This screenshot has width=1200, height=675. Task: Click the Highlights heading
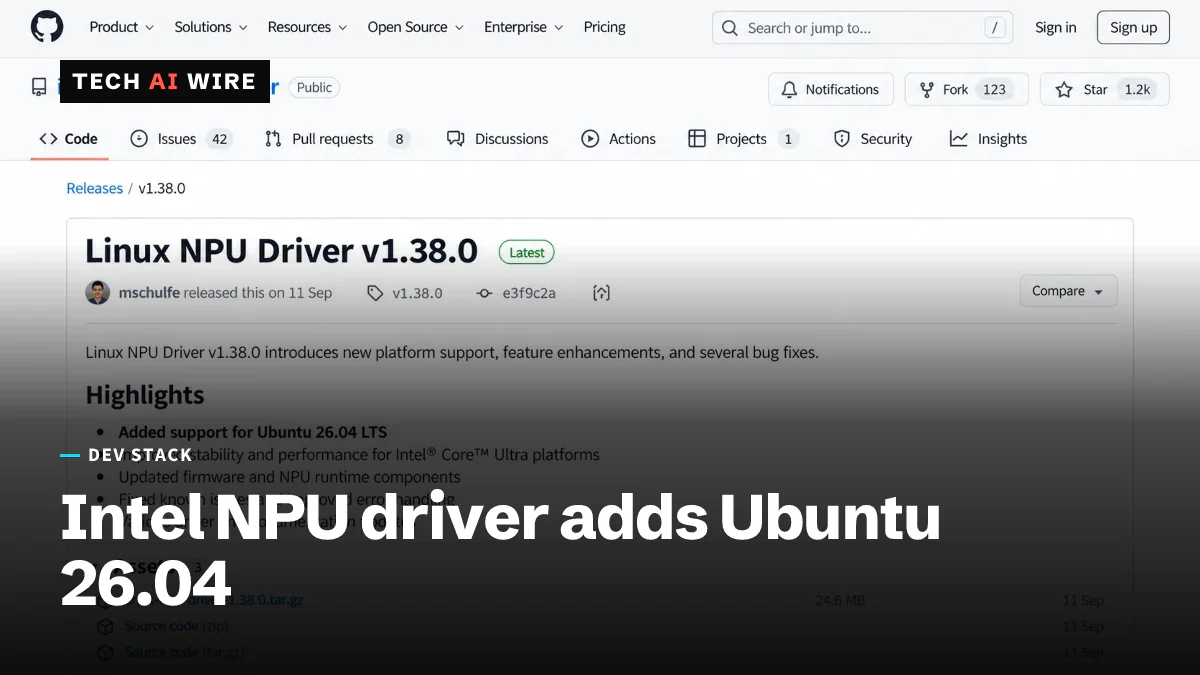(x=145, y=395)
